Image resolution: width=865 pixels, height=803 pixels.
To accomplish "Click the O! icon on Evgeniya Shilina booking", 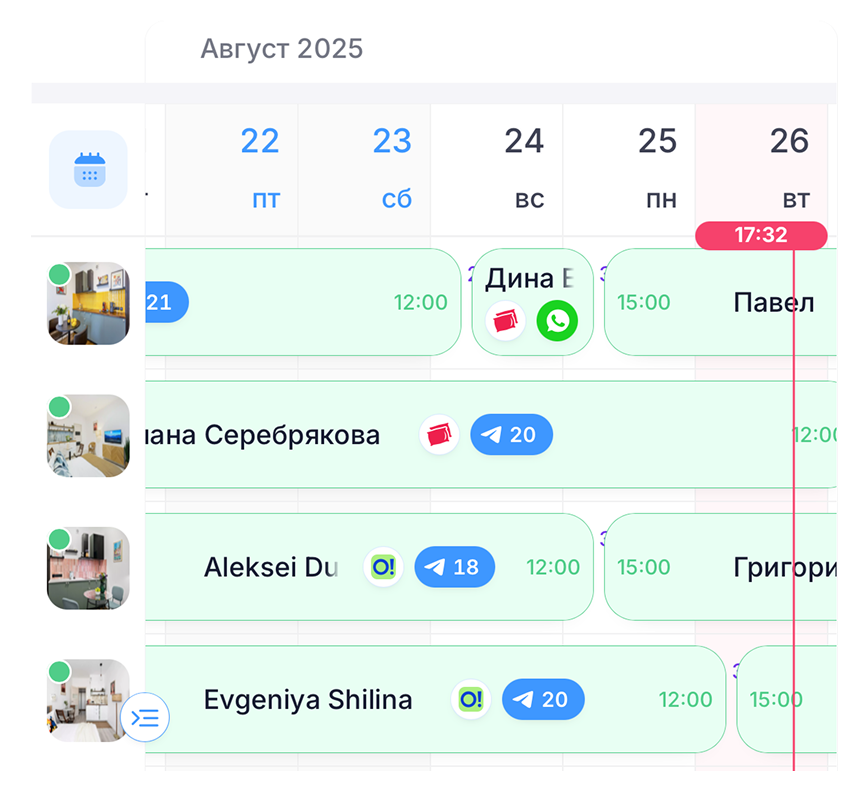I will [x=470, y=699].
